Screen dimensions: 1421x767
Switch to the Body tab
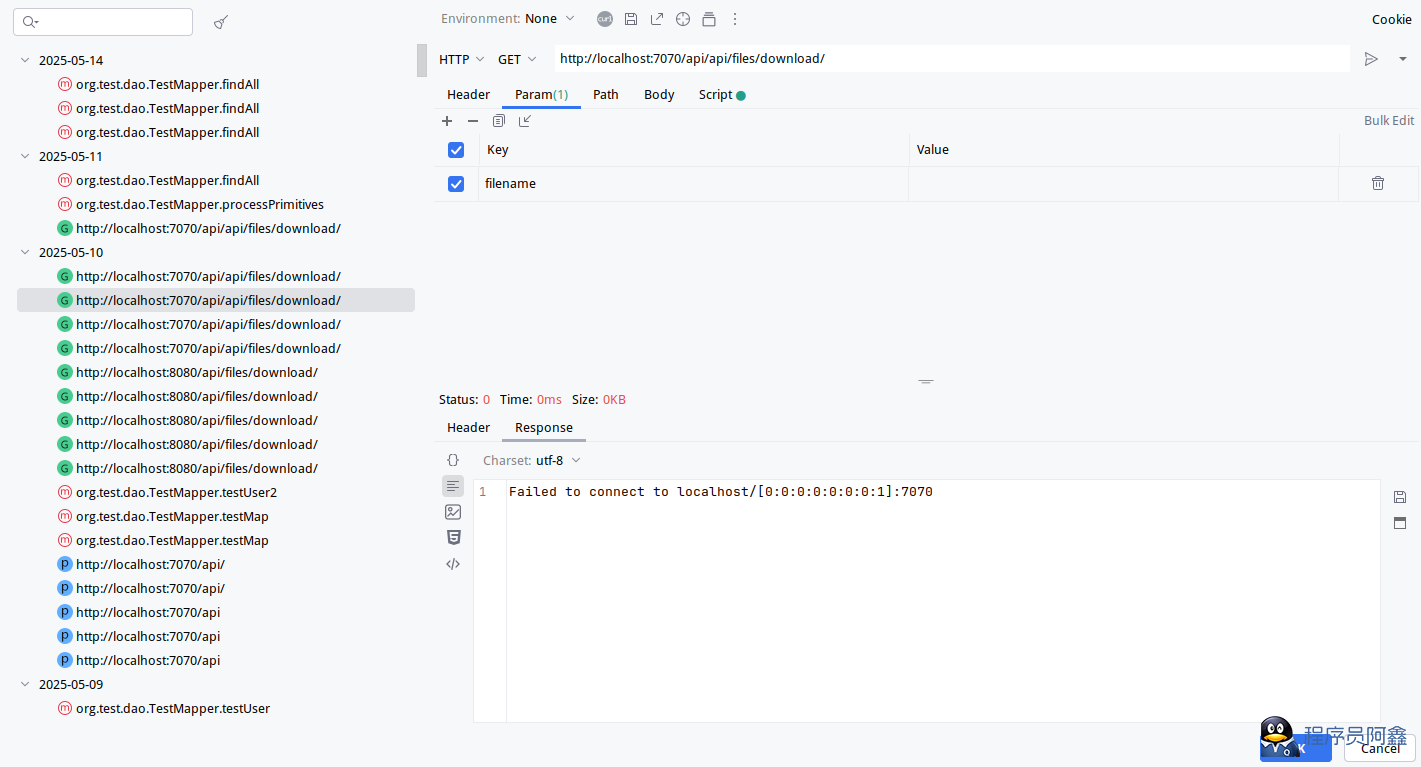tap(659, 95)
